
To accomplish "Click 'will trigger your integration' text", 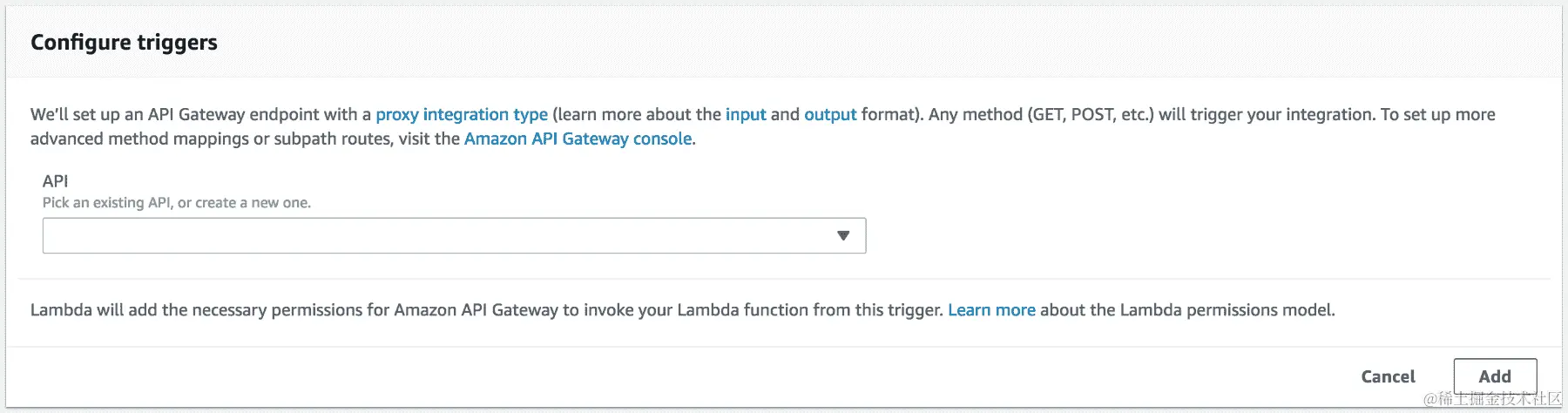I will pos(1265,114).
